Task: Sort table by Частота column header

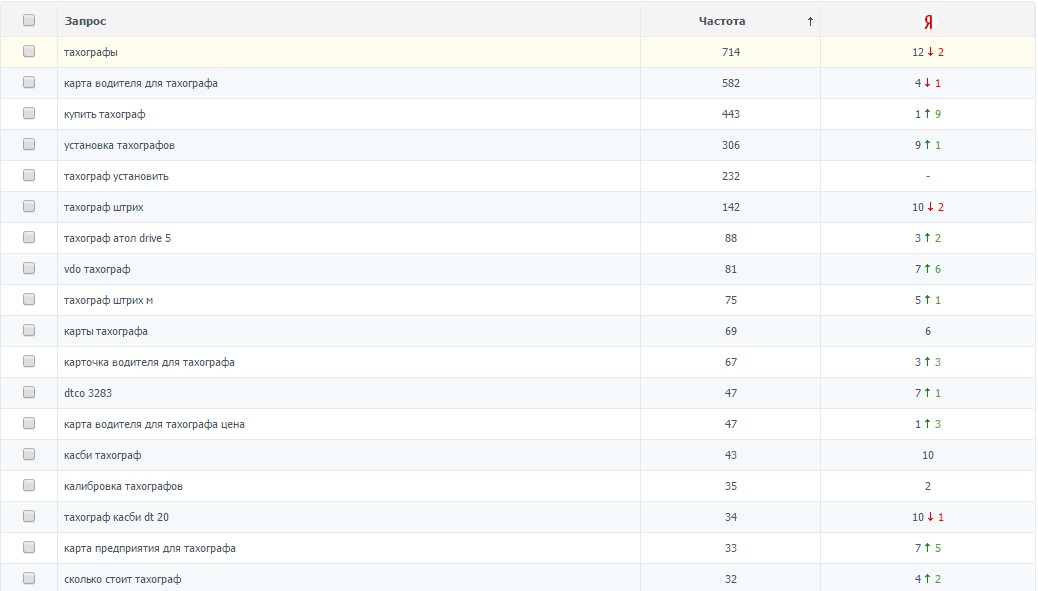Action: (x=721, y=21)
